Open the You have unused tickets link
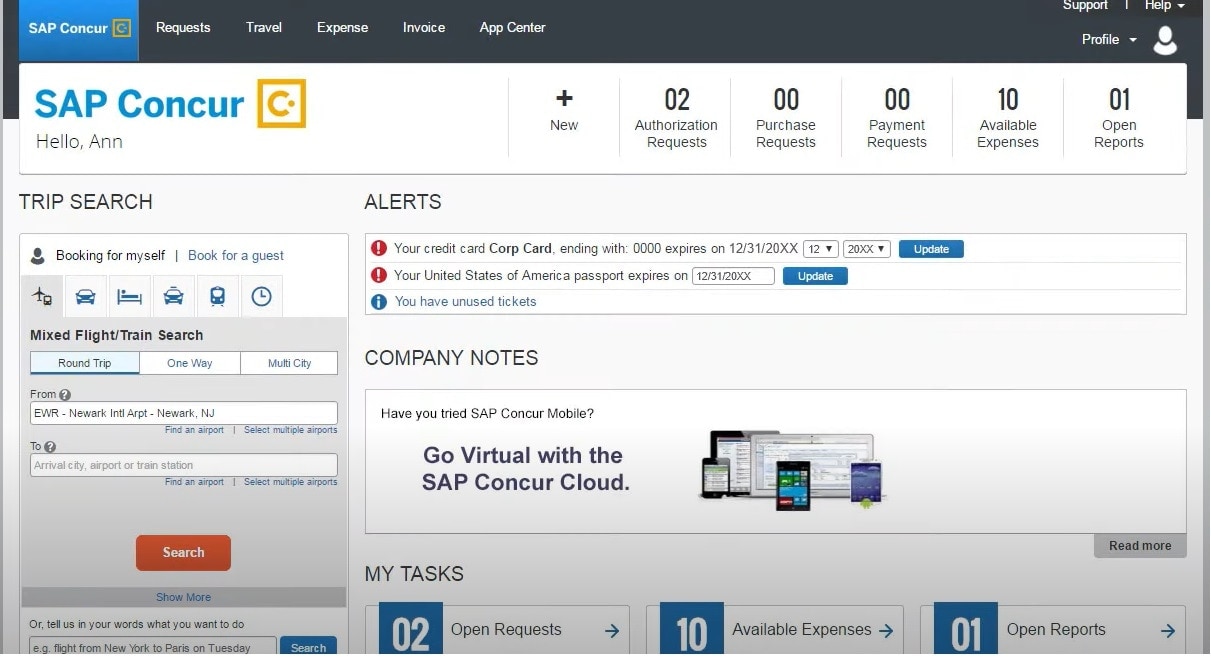 [466, 302]
